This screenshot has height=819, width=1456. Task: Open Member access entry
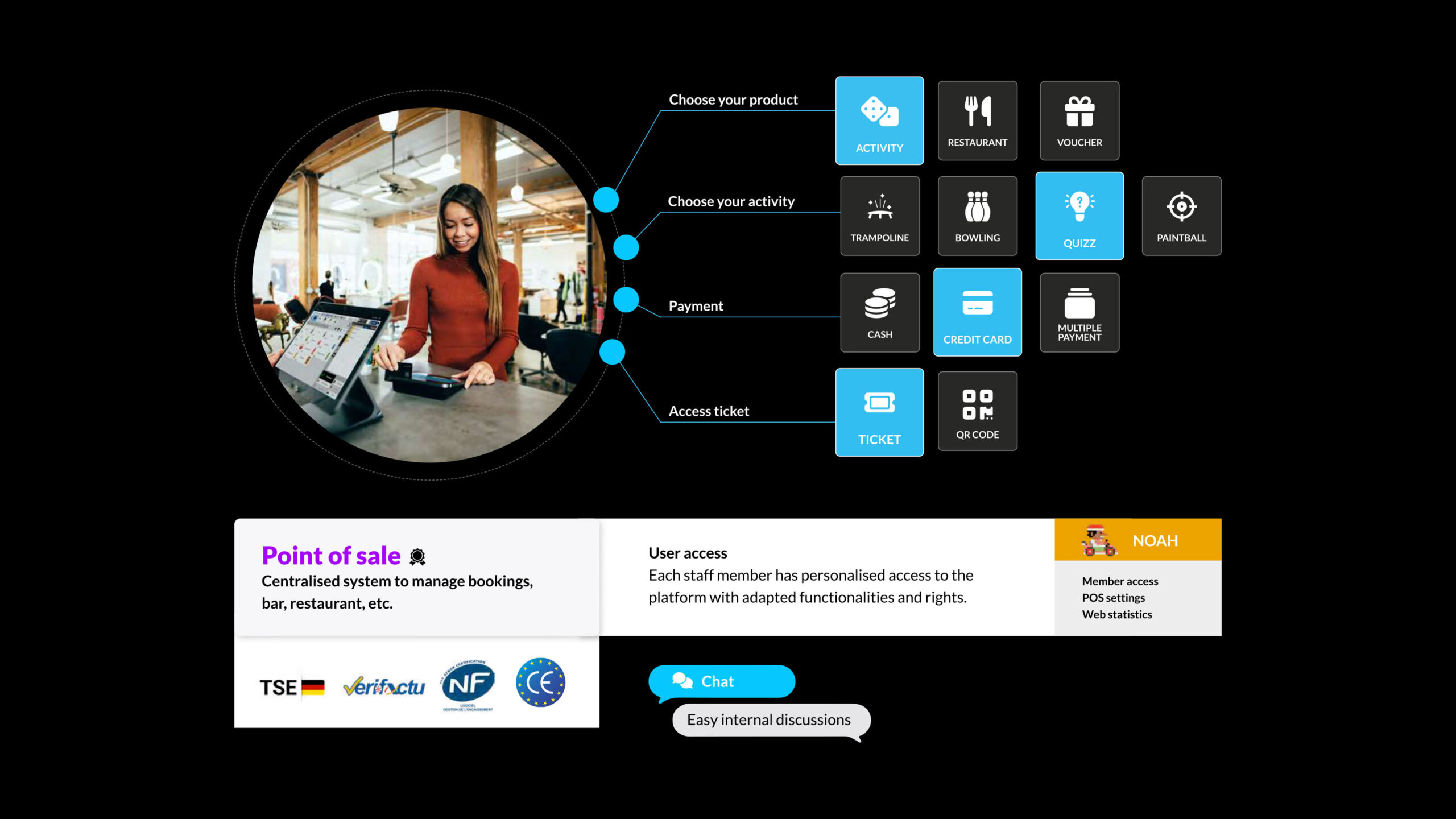click(1120, 581)
